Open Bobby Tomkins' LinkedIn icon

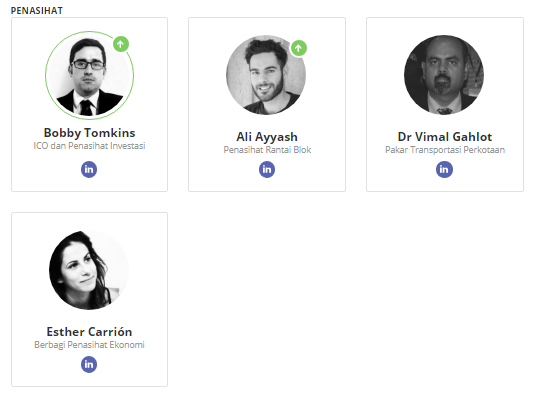click(89, 169)
